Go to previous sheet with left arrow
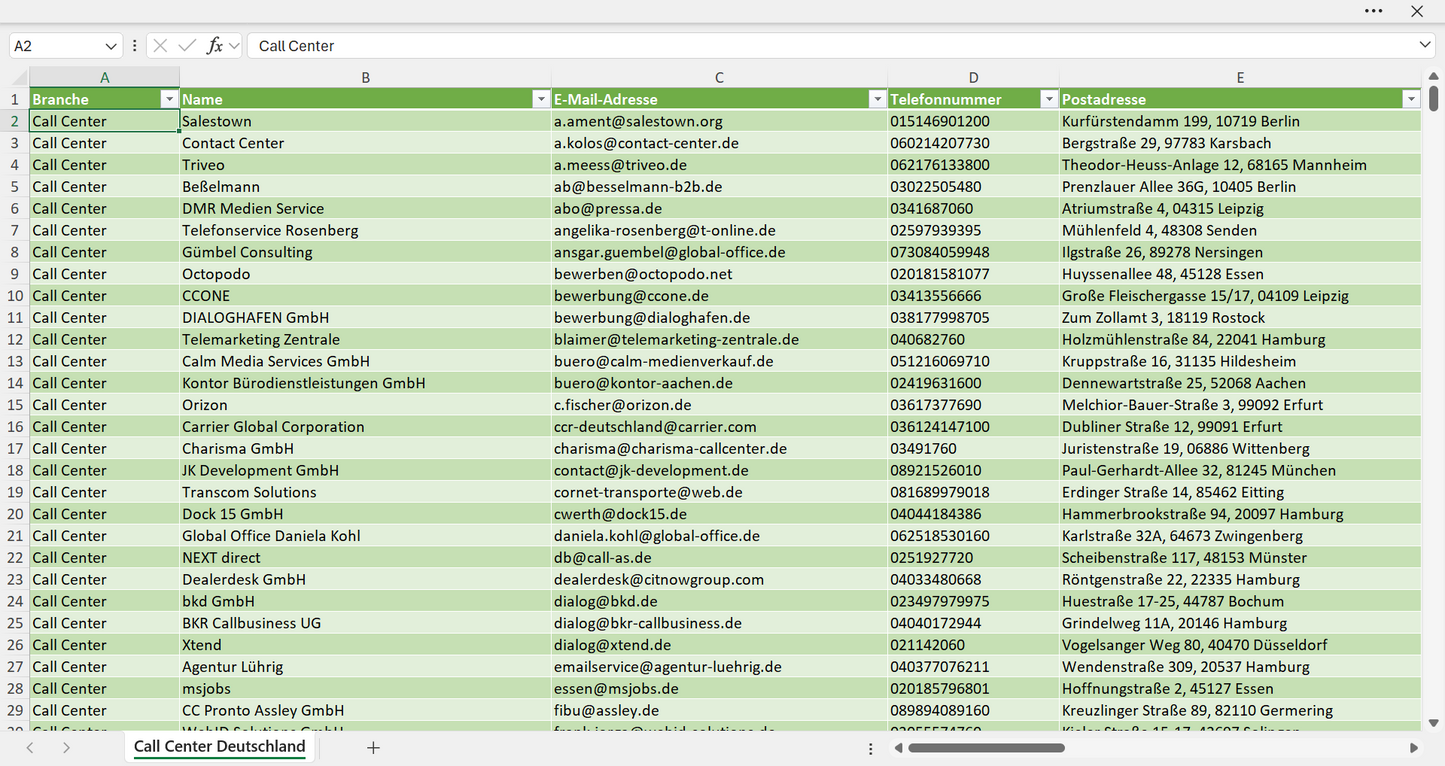Screen dimensions: 1445x766 pos(30,747)
